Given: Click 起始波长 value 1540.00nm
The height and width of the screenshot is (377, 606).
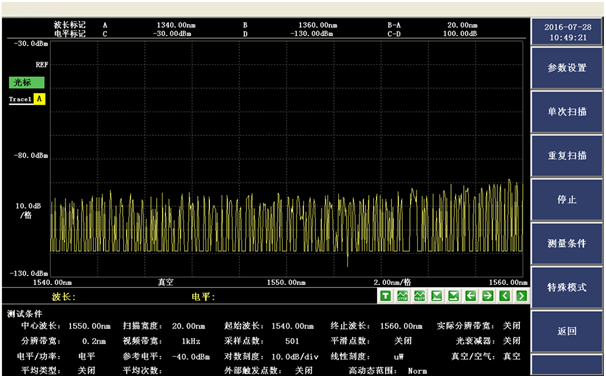Looking at the screenshot, I should [293, 326].
